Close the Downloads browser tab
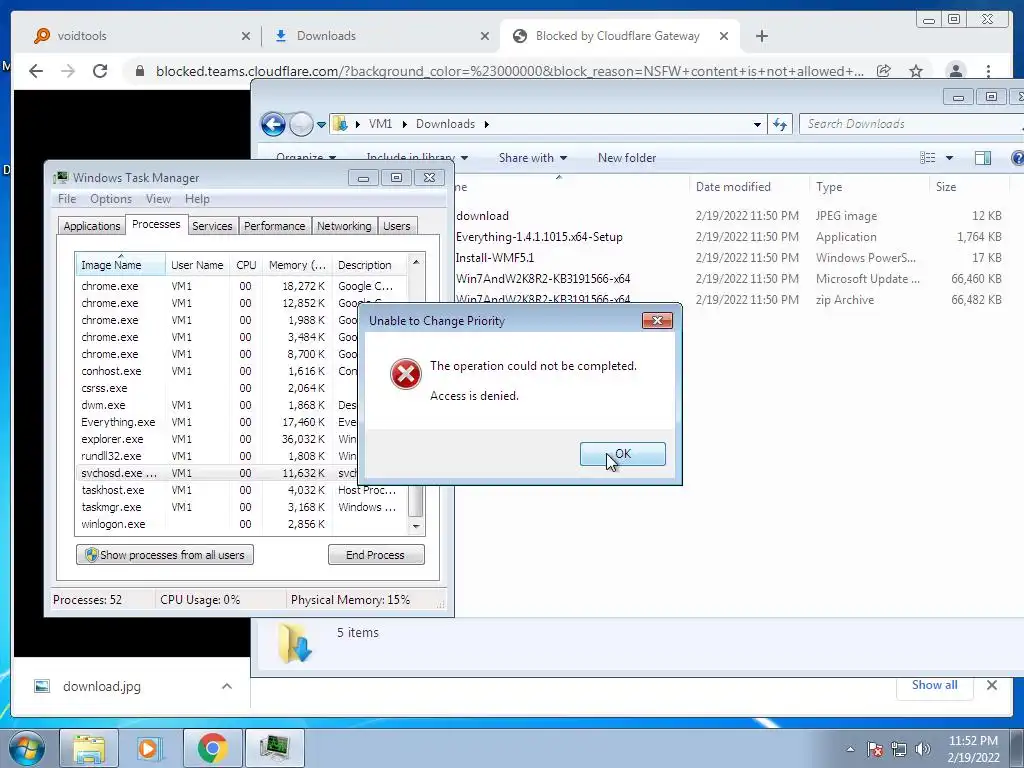Image resolution: width=1024 pixels, height=768 pixels. (x=485, y=36)
